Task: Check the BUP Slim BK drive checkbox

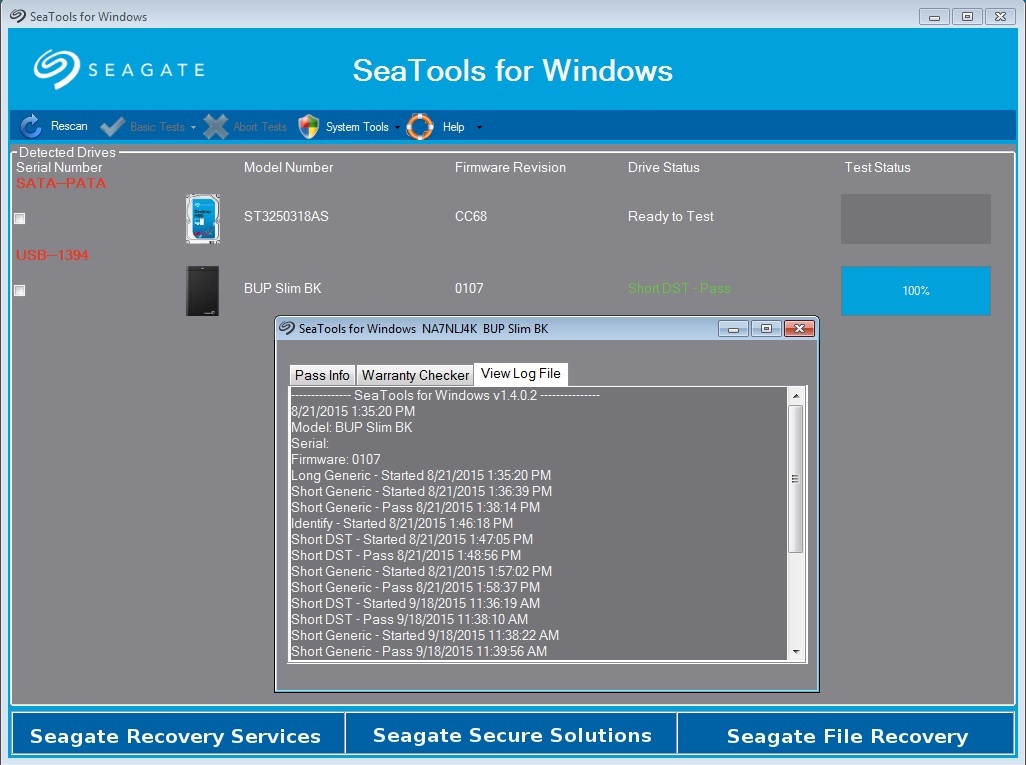Action: (20, 291)
